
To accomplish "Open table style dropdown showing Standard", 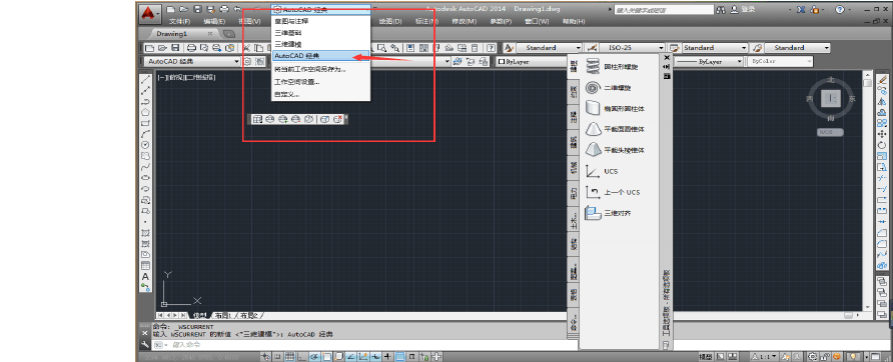I will 715,48.
